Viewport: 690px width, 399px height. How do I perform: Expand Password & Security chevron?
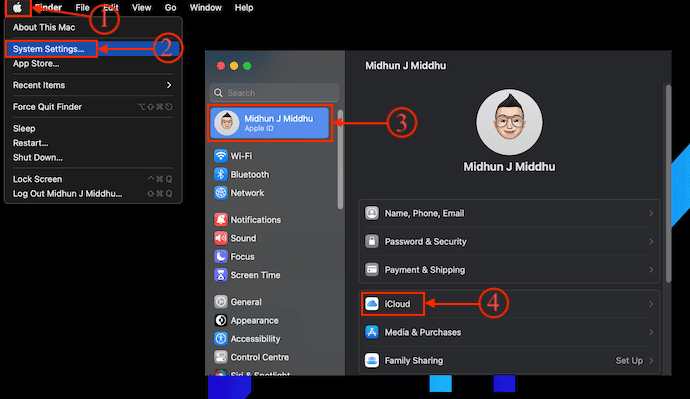click(x=651, y=242)
